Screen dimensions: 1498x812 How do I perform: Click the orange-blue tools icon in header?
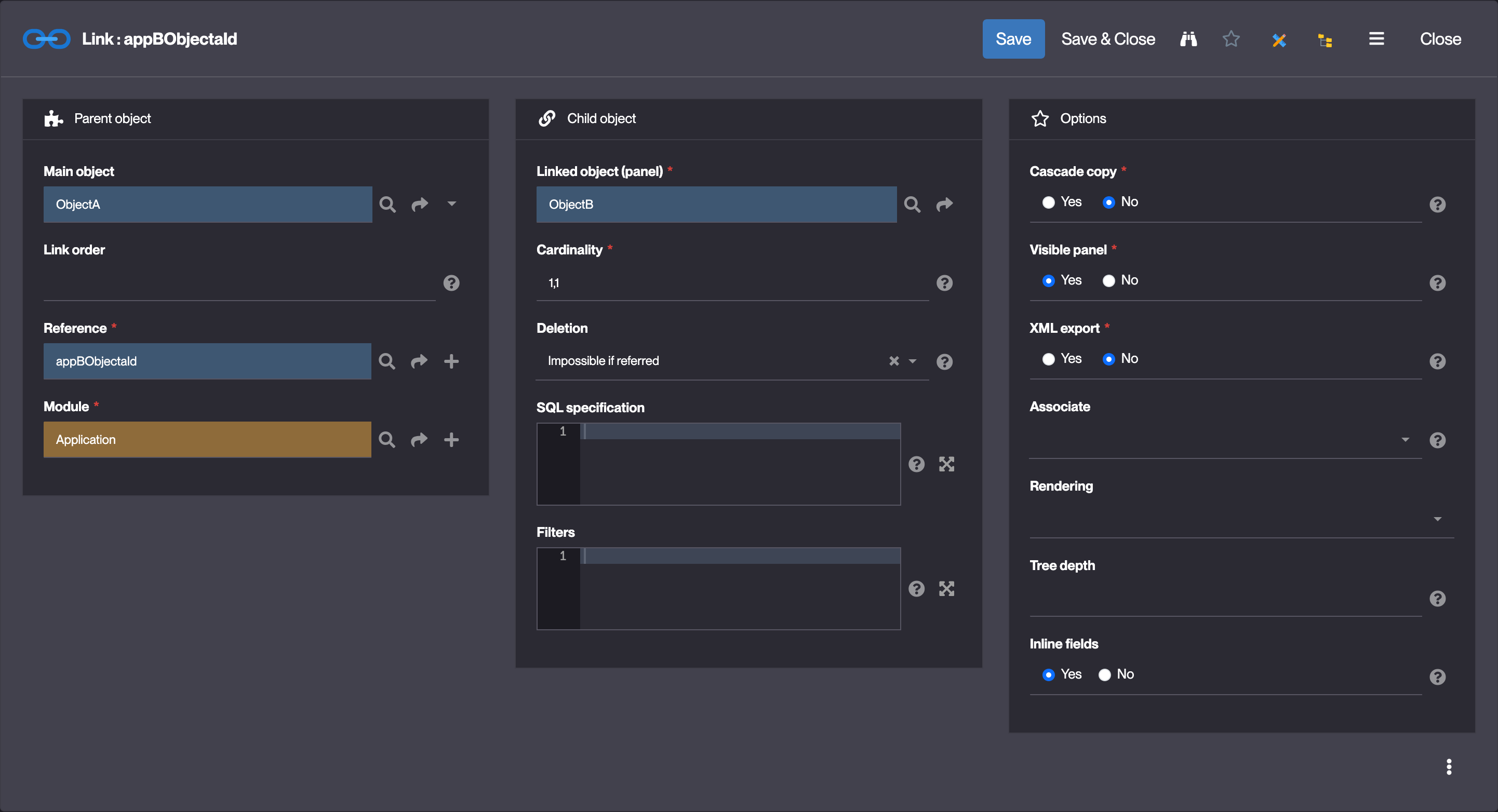(x=1279, y=39)
